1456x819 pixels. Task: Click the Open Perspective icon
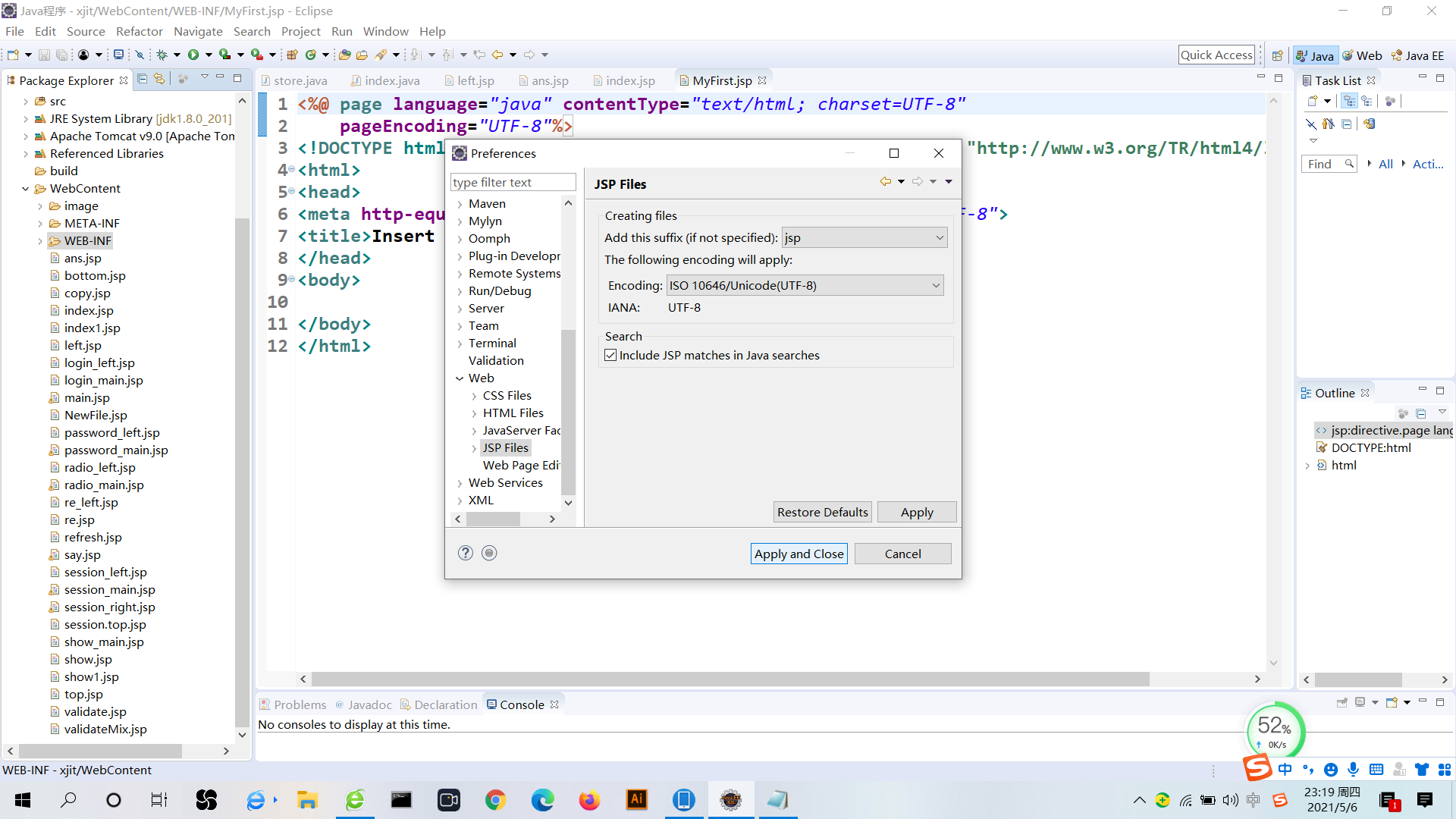[x=1278, y=55]
